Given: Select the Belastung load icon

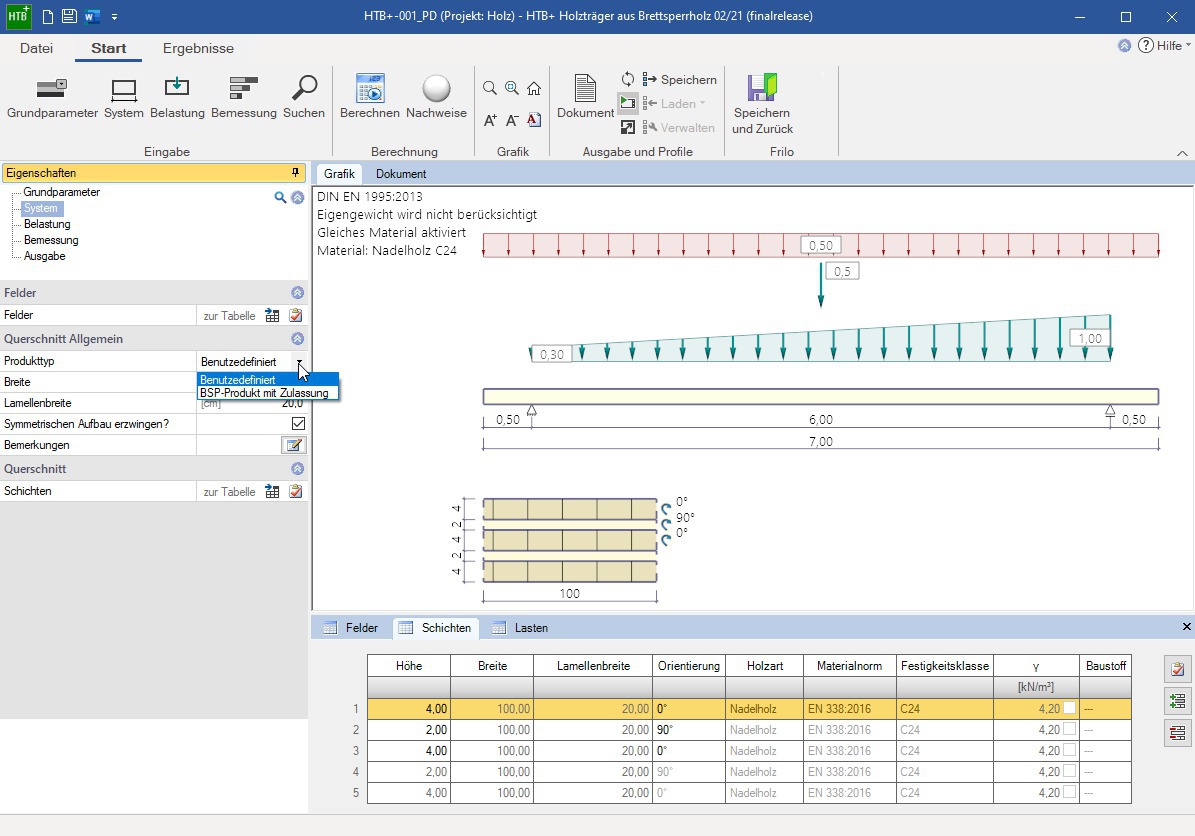Looking at the screenshot, I should coord(177,88).
